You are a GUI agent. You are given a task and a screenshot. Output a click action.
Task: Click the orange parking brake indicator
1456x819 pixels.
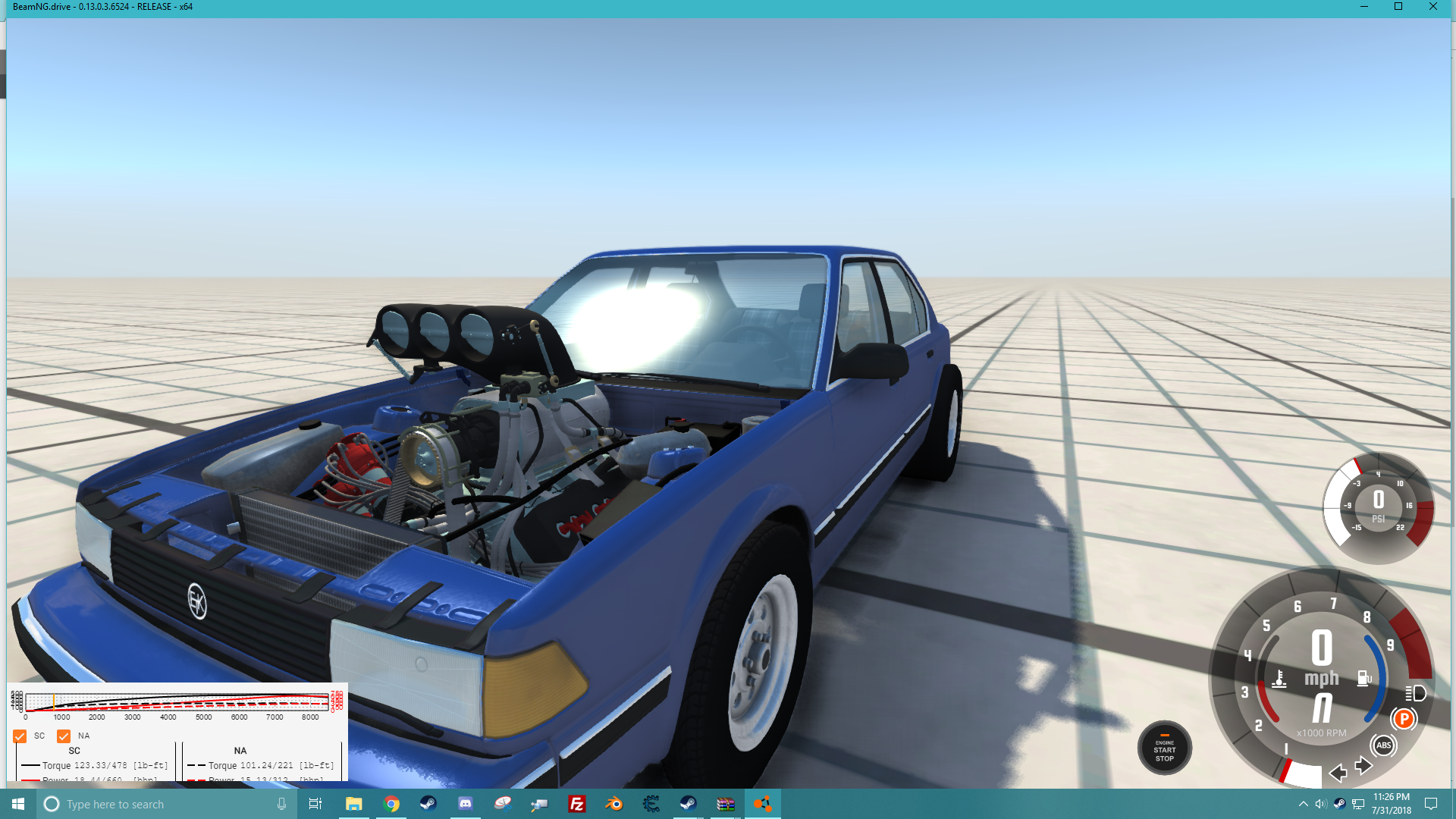[1404, 719]
